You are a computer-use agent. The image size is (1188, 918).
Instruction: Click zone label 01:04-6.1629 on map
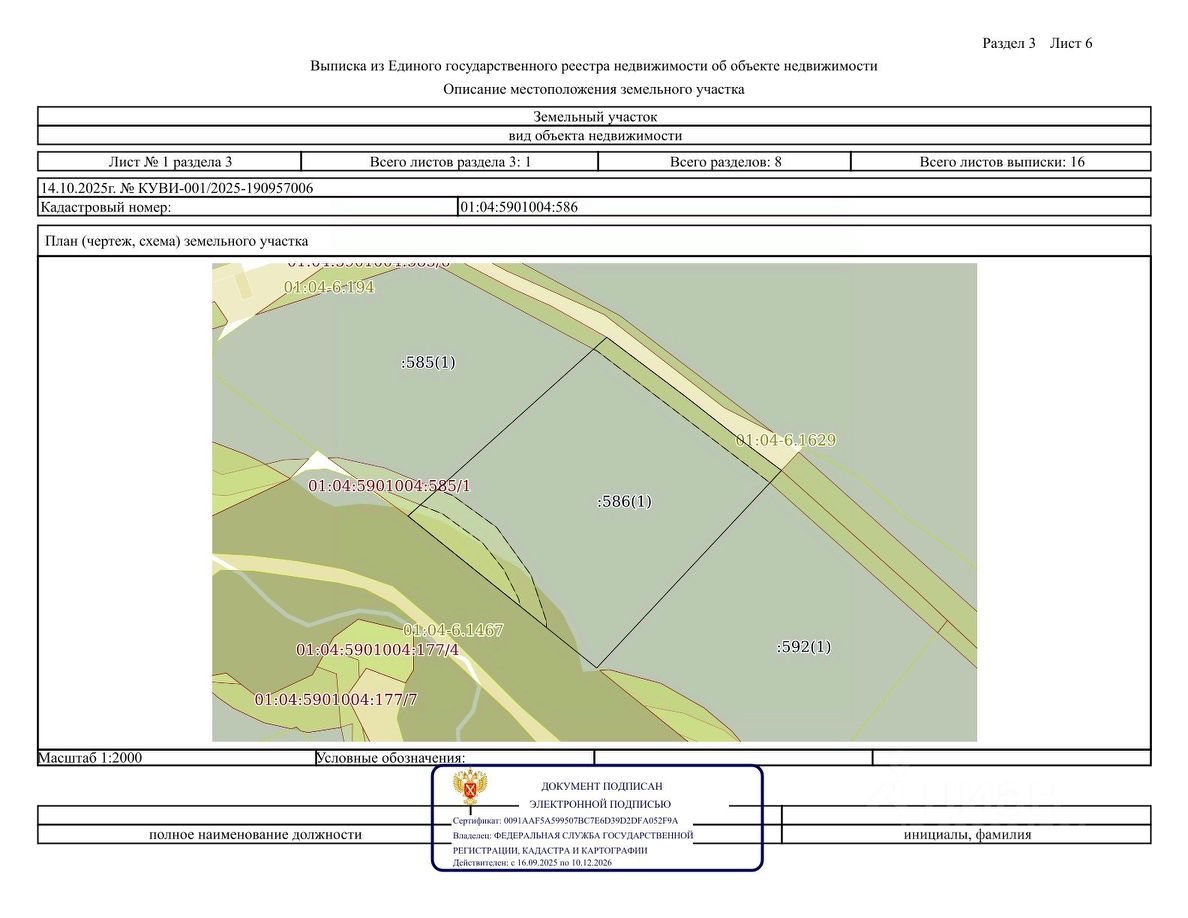click(x=786, y=440)
